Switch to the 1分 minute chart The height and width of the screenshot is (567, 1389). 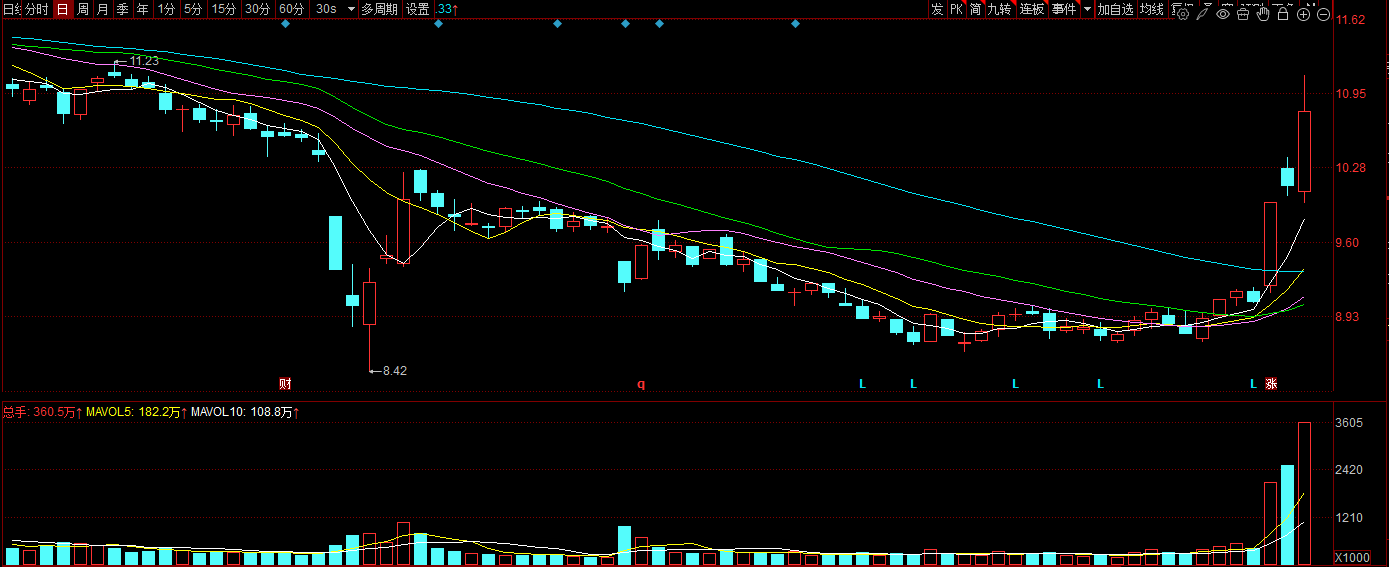point(166,9)
